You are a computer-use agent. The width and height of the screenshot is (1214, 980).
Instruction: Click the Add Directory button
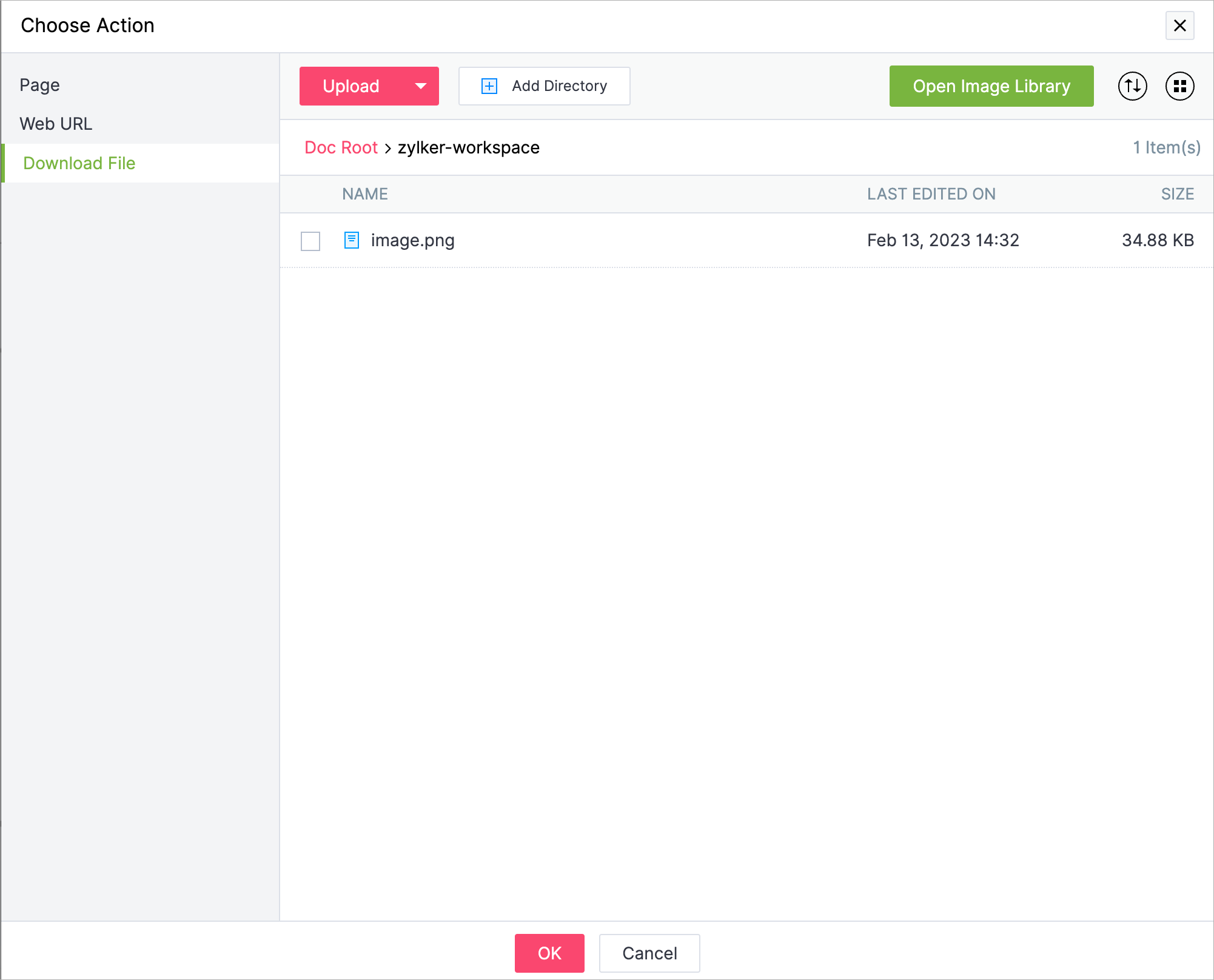545,86
